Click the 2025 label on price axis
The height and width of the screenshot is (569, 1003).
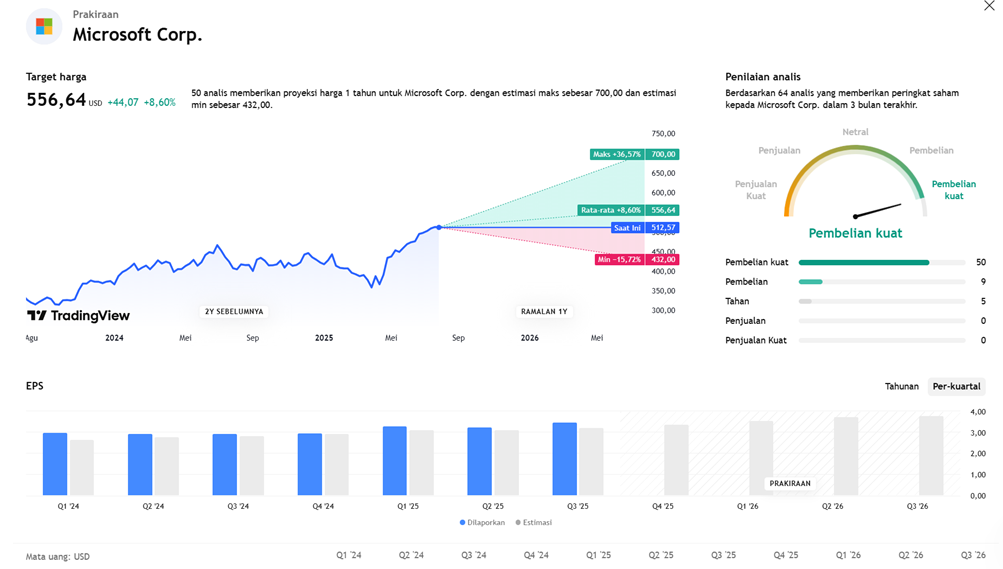(x=324, y=338)
